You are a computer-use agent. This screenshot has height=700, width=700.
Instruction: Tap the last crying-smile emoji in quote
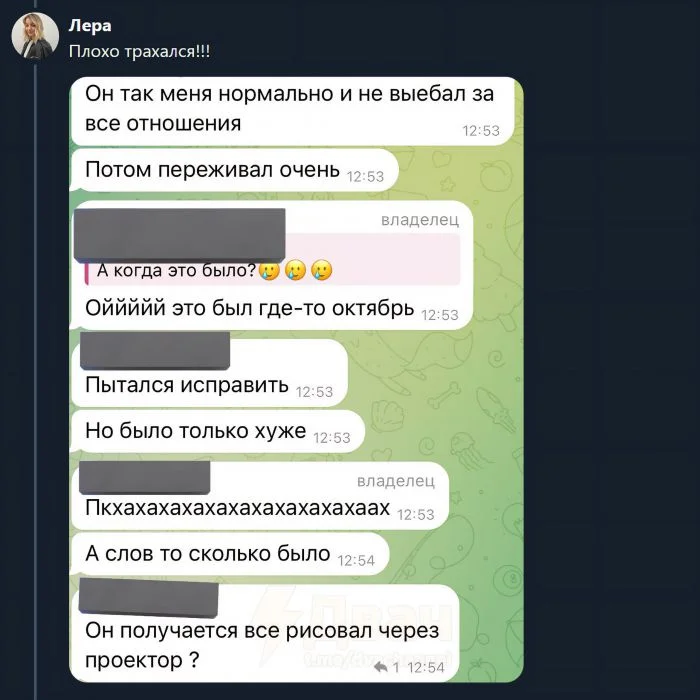click(x=321, y=270)
